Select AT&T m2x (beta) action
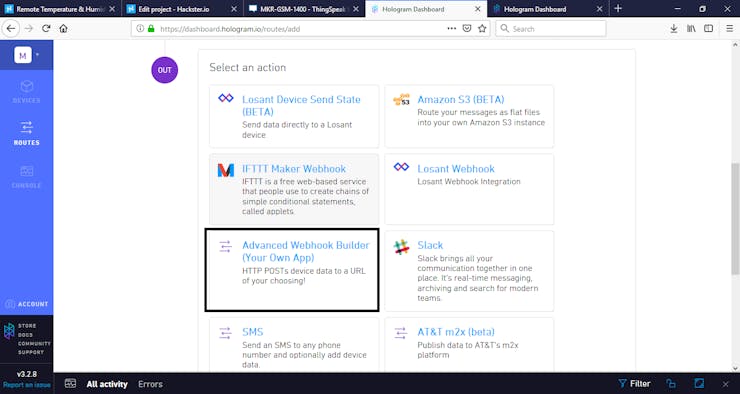 click(469, 345)
